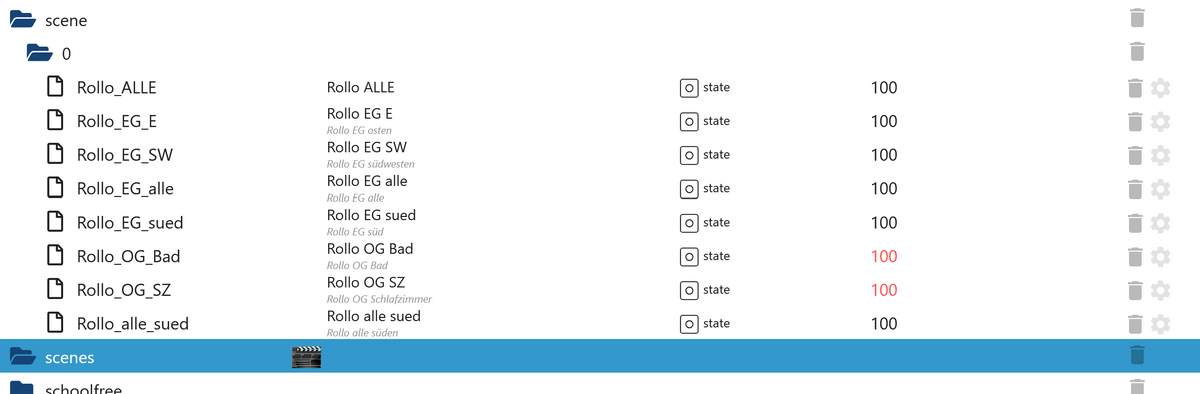Delete the Rollo_ALLE object with its trash icon
This screenshot has height=394, width=1200.
[1135, 88]
